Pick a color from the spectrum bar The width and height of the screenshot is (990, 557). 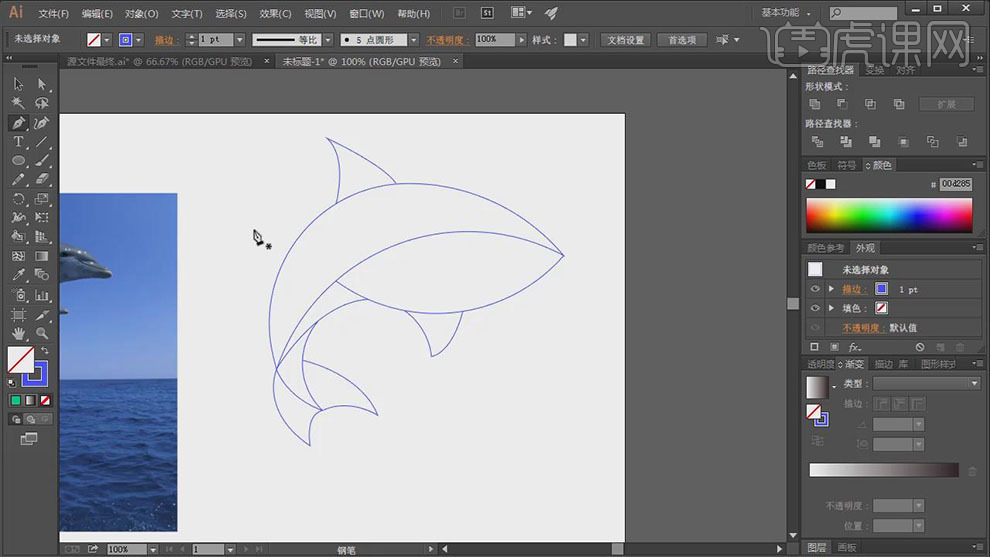(x=888, y=215)
